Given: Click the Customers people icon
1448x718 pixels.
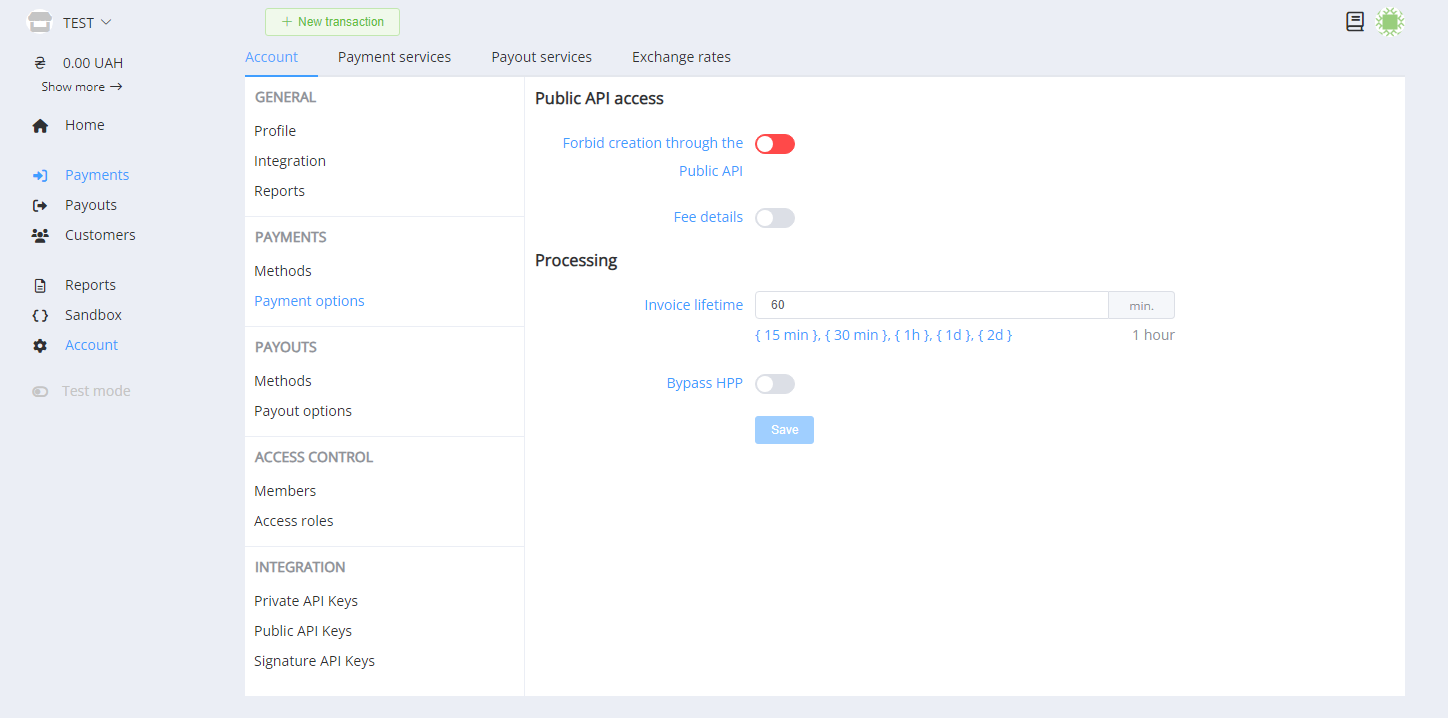Looking at the screenshot, I should pyautogui.click(x=40, y=236).
